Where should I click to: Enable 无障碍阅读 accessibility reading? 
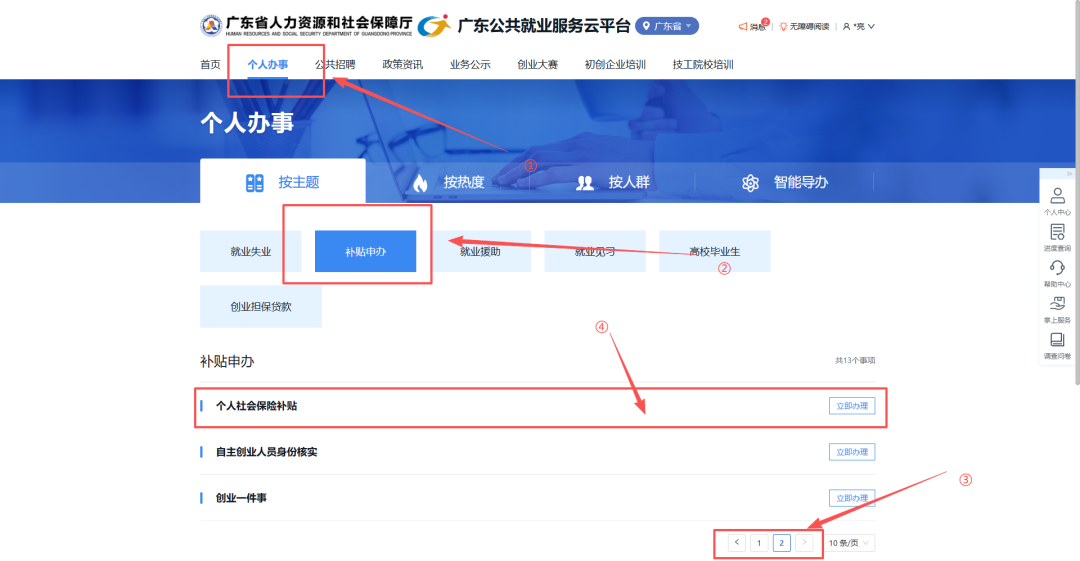804,26
